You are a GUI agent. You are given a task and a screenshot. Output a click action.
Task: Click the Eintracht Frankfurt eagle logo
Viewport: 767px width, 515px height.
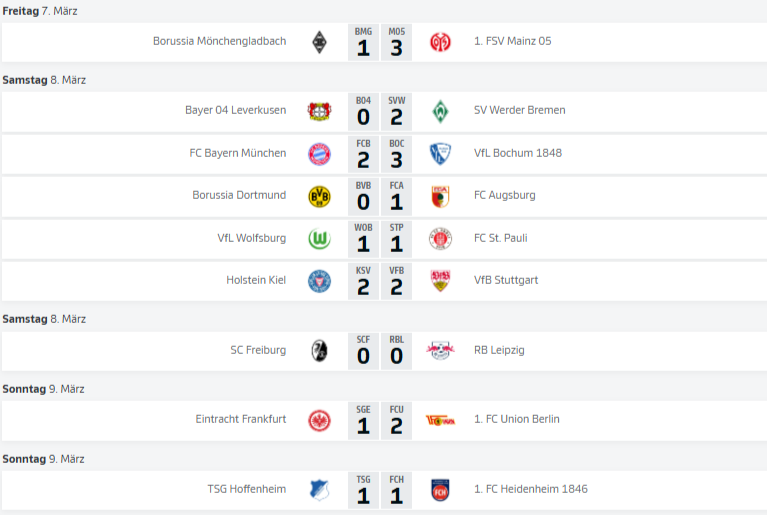(x=319, y=420)
